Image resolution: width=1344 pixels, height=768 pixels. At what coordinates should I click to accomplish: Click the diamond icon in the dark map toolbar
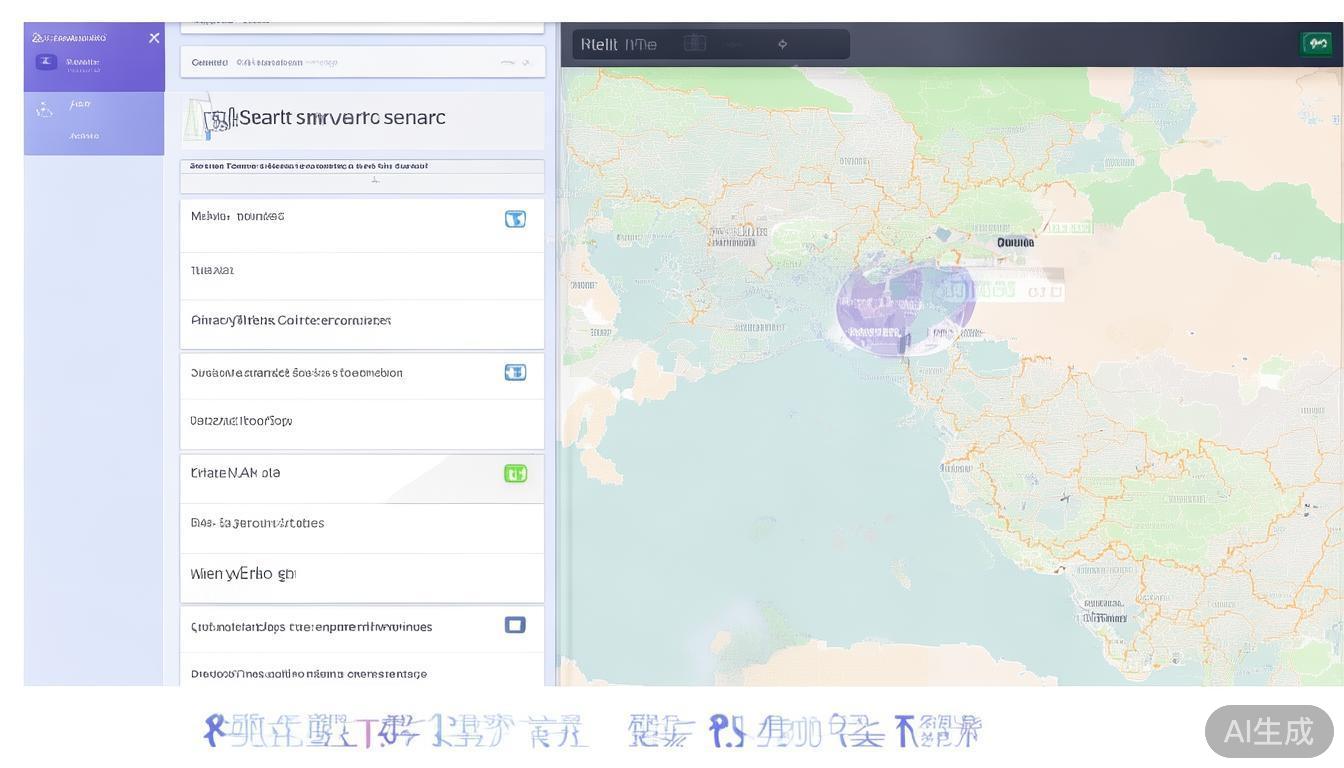tap(782, 44)
